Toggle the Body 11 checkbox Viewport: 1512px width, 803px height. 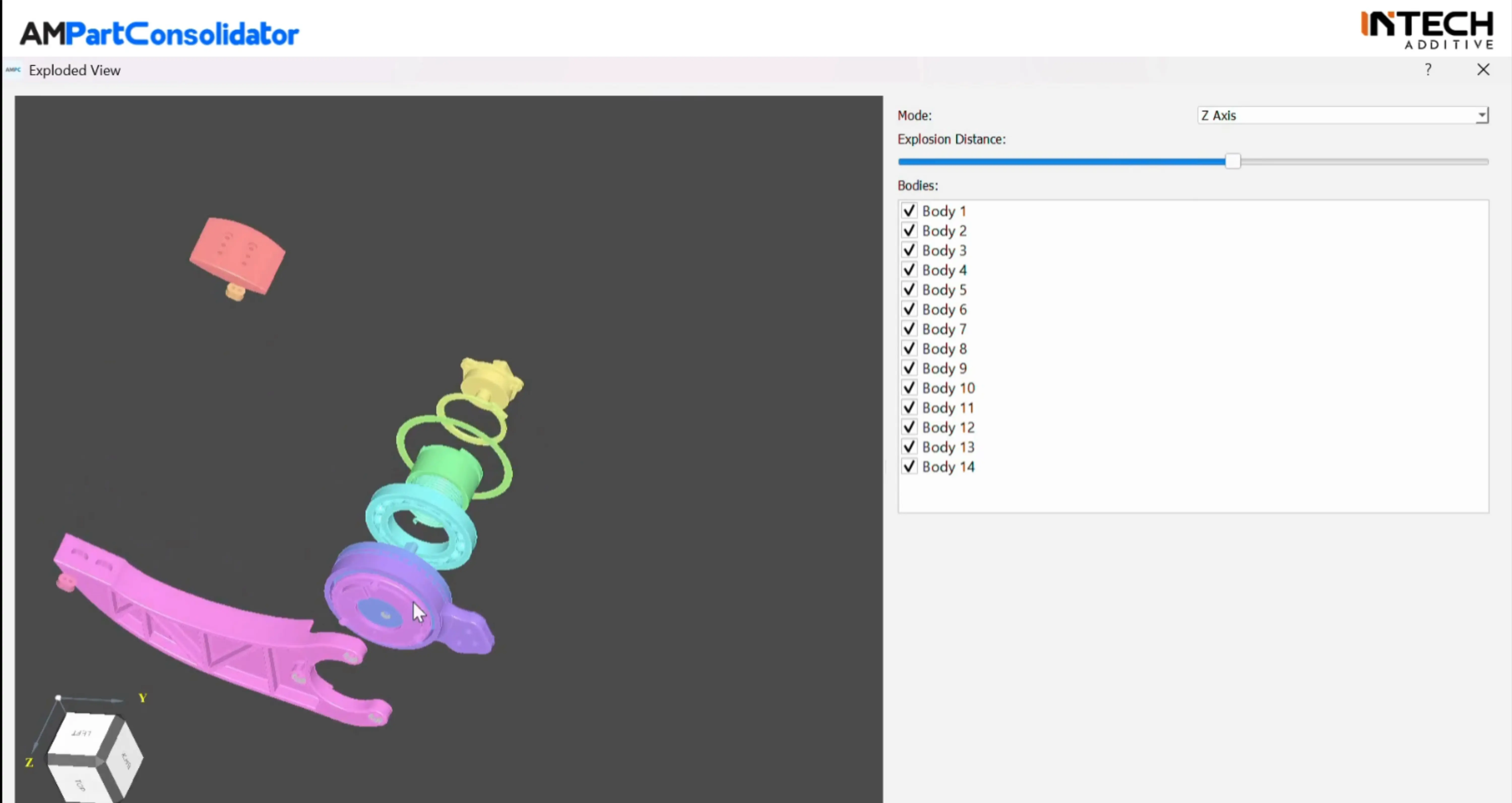(909, 407)
